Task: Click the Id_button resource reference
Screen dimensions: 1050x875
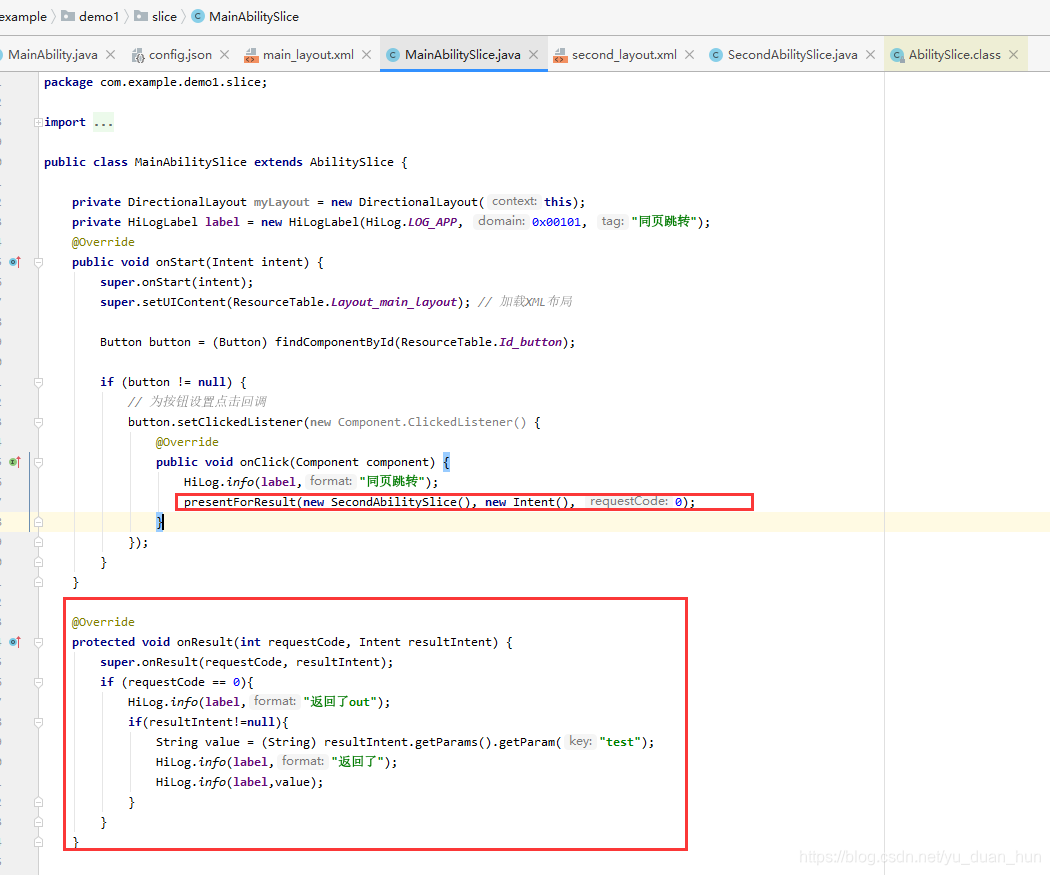Action: tap(530, 342)
